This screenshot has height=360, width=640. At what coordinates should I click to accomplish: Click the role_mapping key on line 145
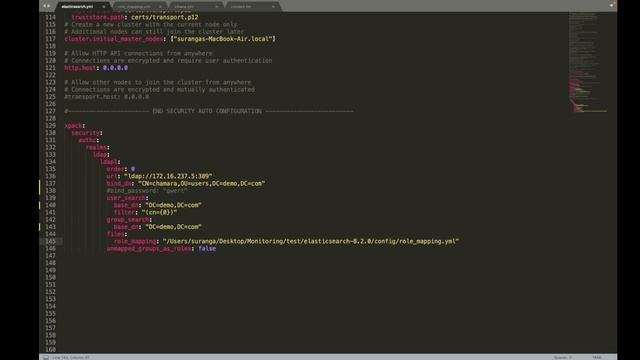(x=135, y=241)
